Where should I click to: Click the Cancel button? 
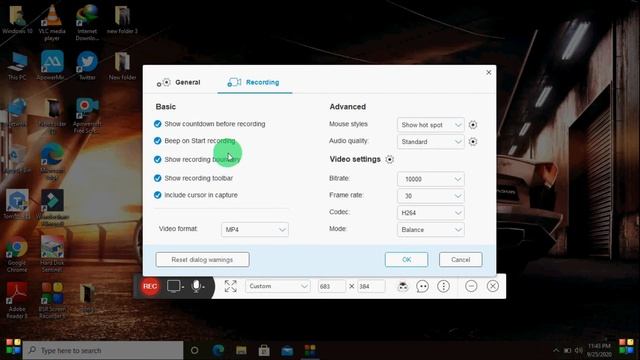461,260
